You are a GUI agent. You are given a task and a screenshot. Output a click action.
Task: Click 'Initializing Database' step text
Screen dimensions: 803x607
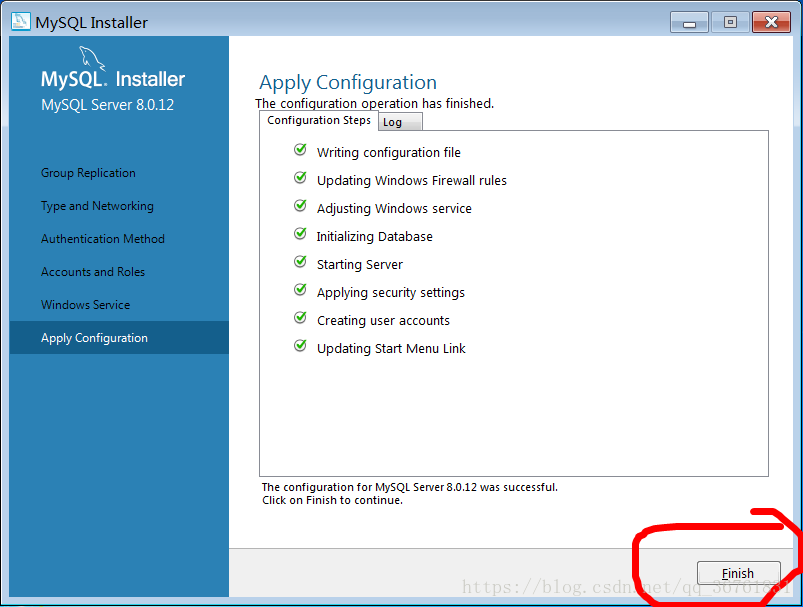pos(374,237)
